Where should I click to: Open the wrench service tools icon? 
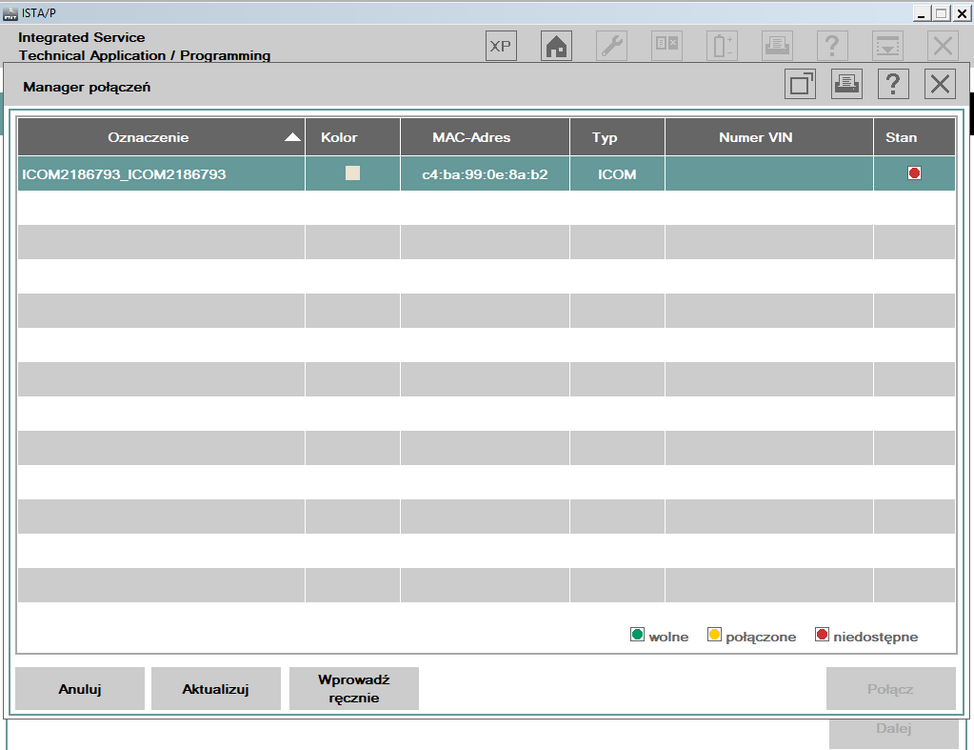611,46
